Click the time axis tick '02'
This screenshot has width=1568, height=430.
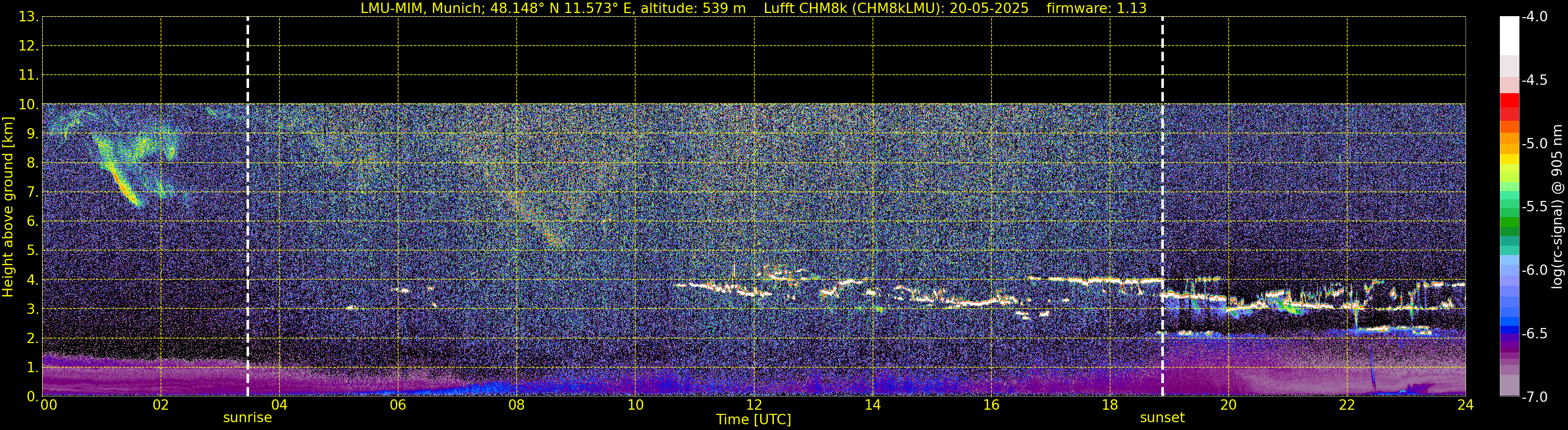(161, 406)
